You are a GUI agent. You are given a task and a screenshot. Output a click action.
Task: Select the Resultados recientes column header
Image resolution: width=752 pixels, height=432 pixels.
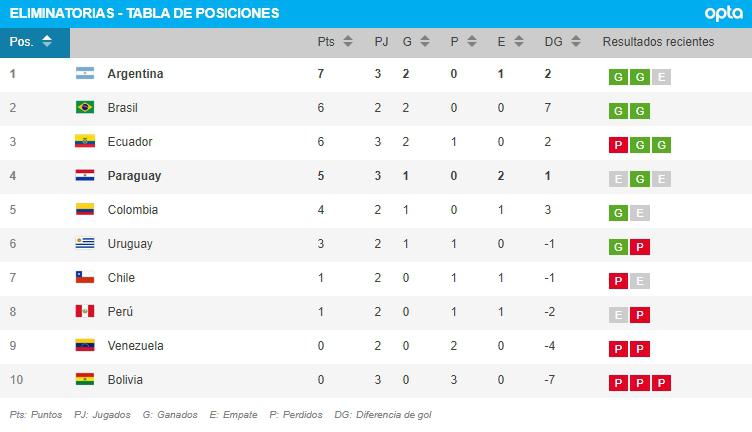click(658, 42)
